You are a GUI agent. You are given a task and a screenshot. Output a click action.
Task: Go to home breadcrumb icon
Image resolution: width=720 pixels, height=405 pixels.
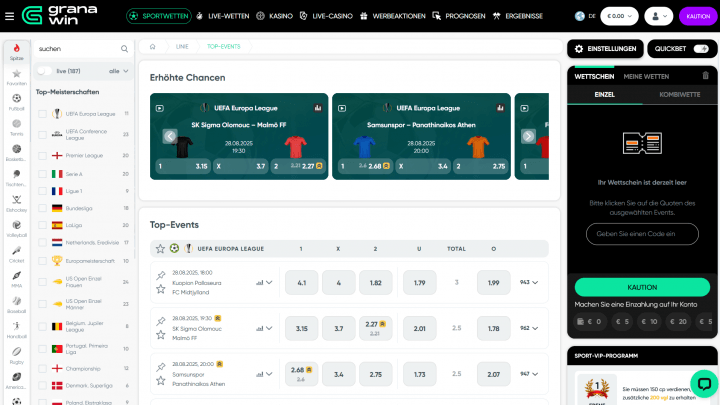152,46
